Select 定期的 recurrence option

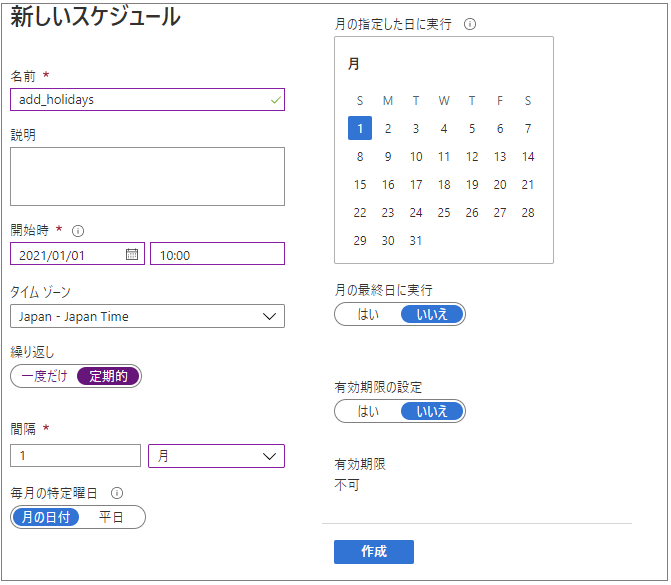108,376
